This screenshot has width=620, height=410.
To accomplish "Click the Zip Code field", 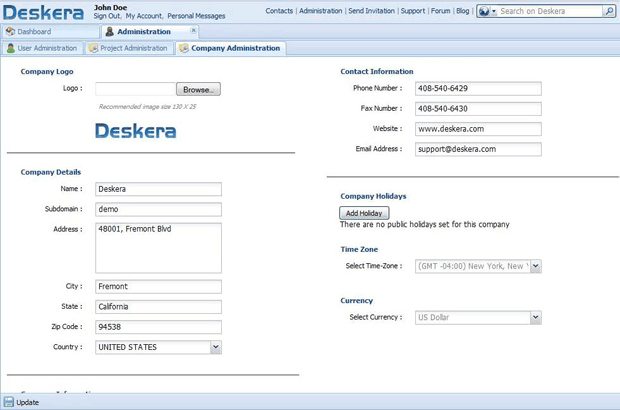I will point(158,327).
